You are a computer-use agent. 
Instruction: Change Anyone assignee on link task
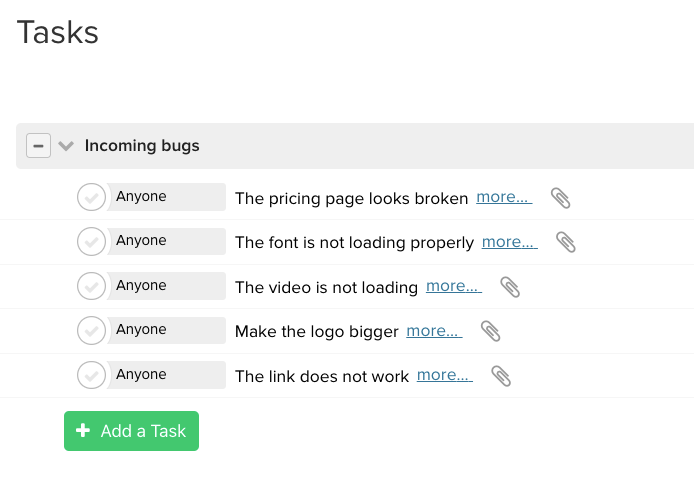click(166, 375)
